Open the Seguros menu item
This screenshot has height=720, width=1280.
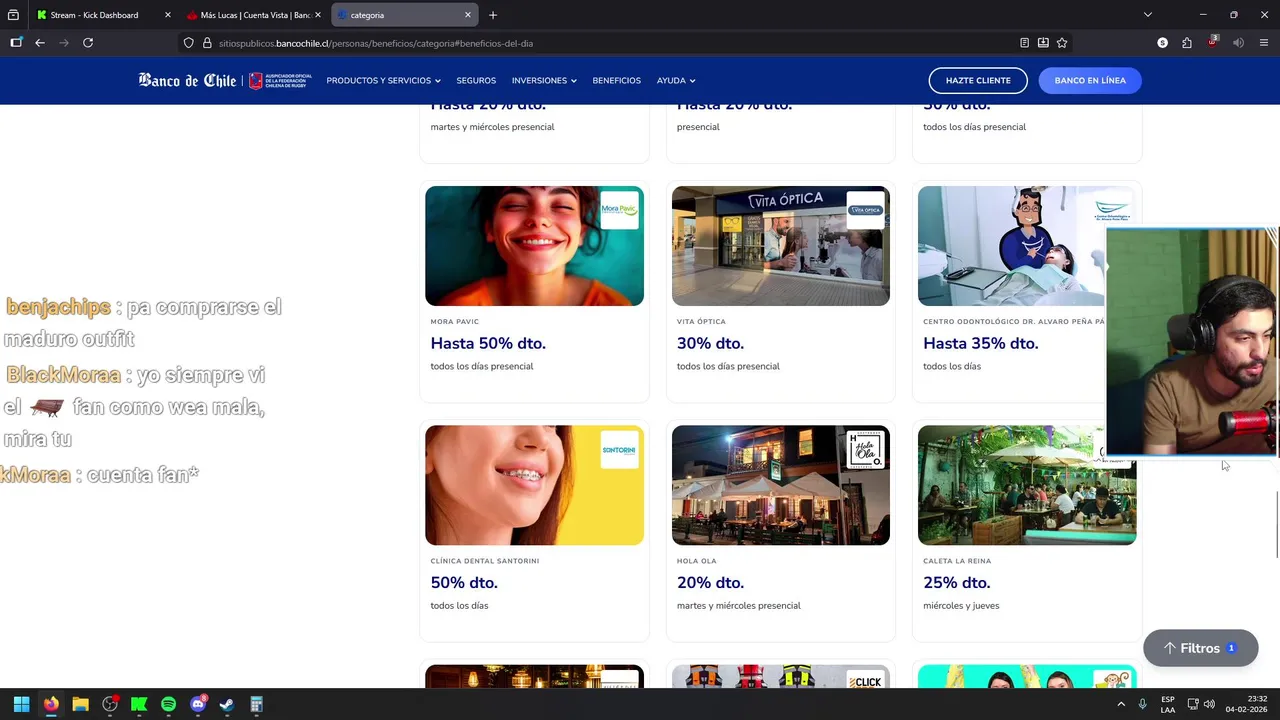[x=476, y=80]
